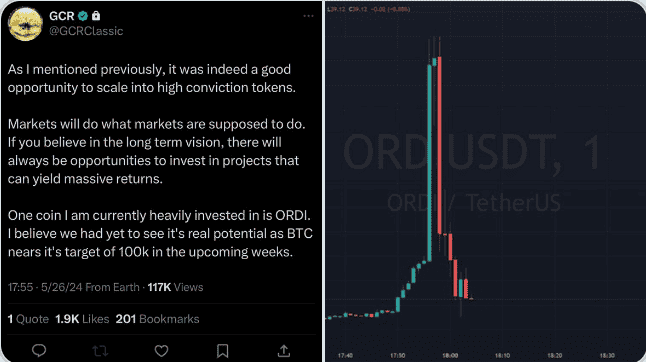Viewport: 646px width, 362px height.
Task: Open the three-dot more options menu
Action: pyautogui.click(x=308, y=16)
